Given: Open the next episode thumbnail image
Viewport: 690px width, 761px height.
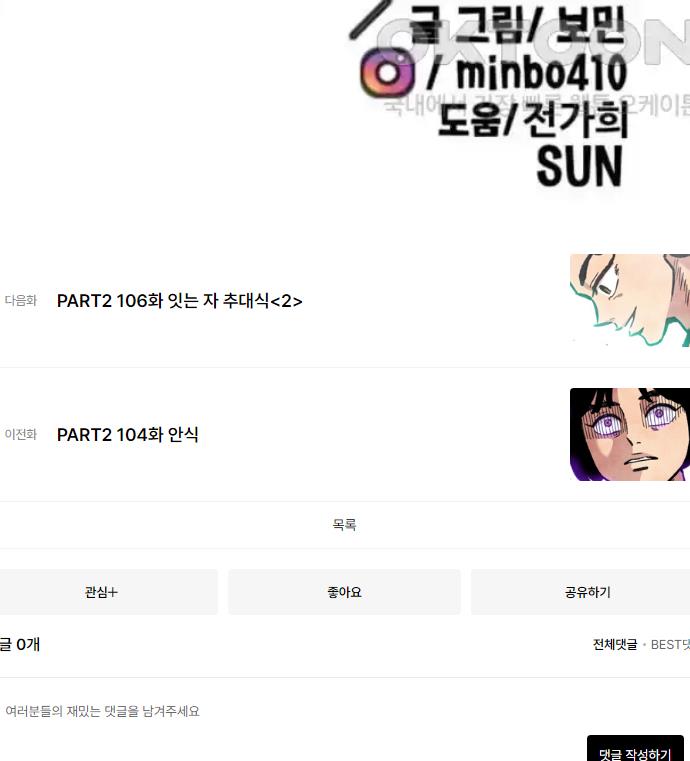Looking at the screenshot, I should [630, 300].
